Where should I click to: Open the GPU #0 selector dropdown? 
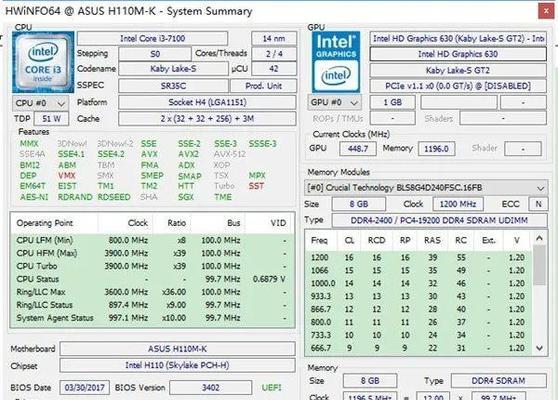335,102
